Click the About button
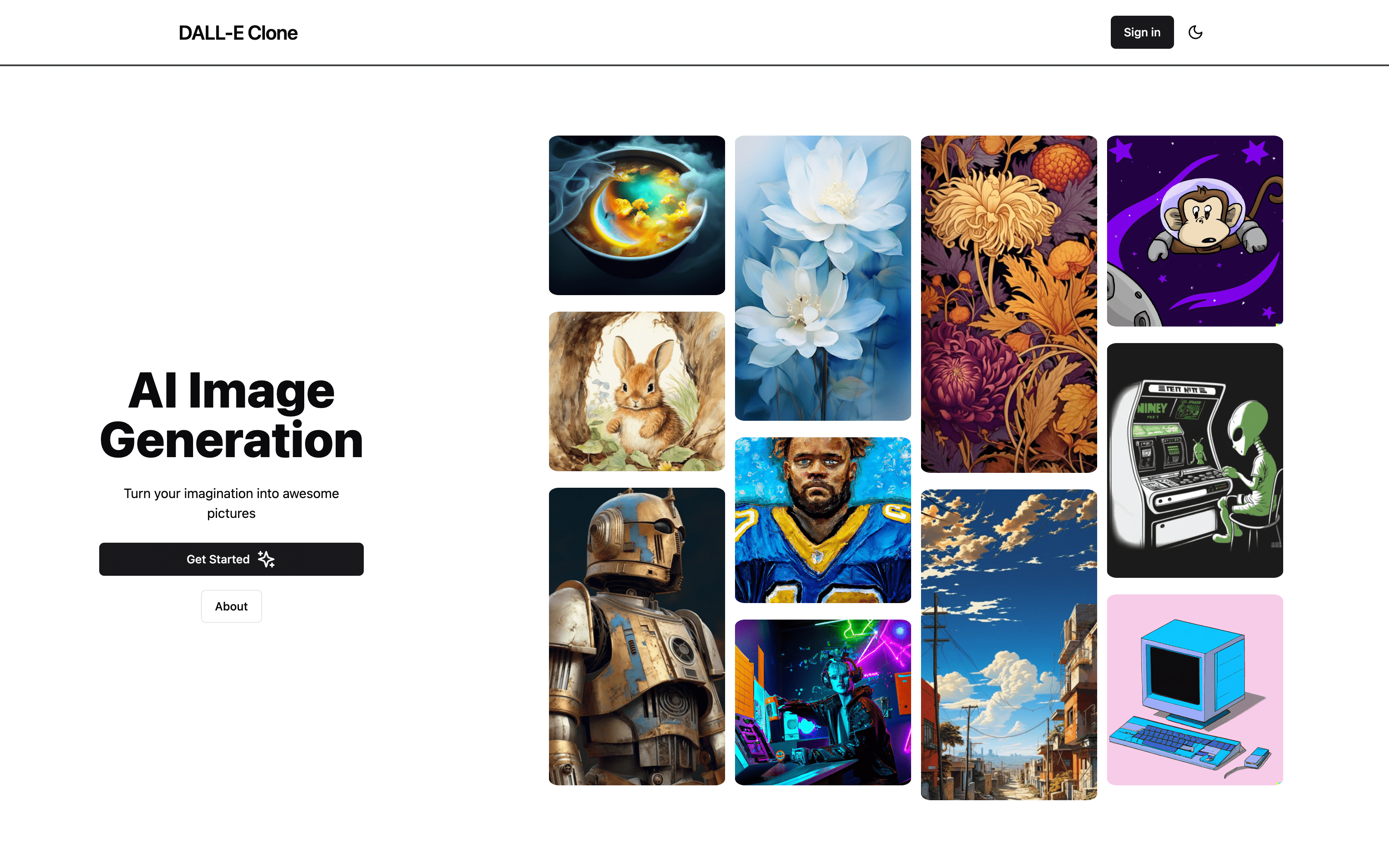This screenshot has height=868, width=1389. pyautogui.click(x=231, y=605)
